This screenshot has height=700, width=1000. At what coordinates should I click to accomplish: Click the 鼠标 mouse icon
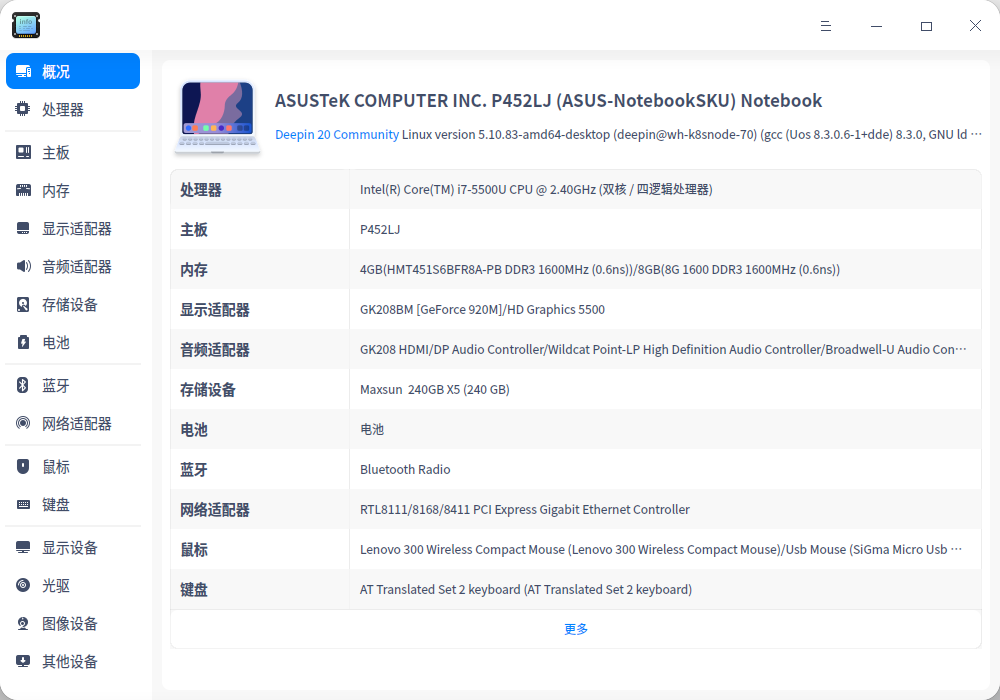point(23,467)
